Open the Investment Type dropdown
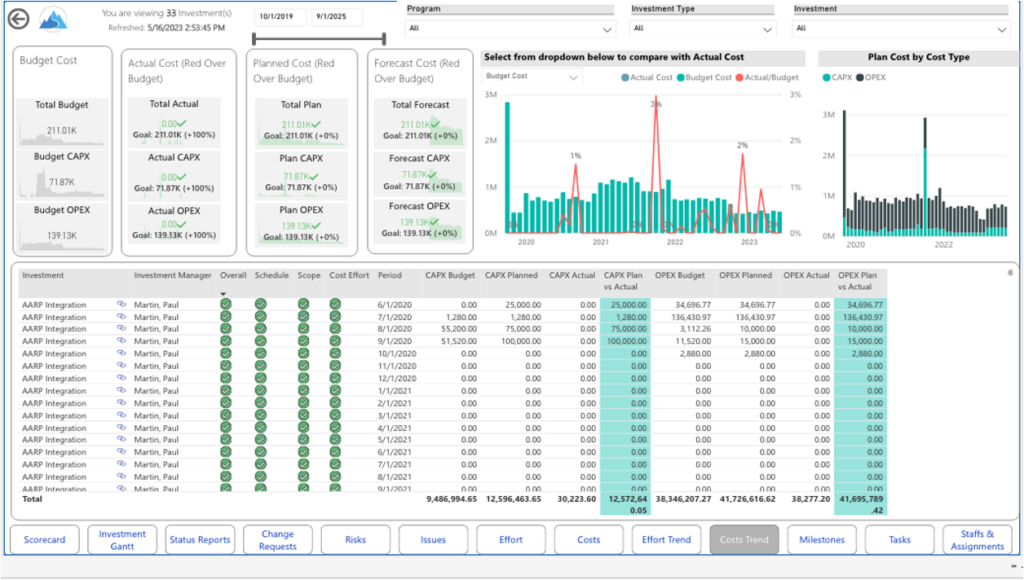1024x580 pixels. [702, 29]
